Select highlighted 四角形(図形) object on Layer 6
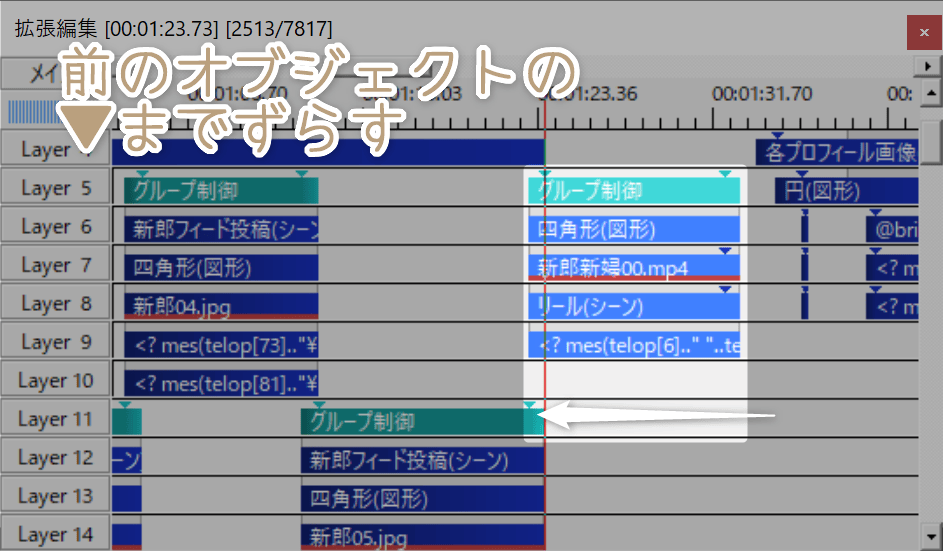The width and height of the screenshot is (943, 551). click(x=634, y=229)
